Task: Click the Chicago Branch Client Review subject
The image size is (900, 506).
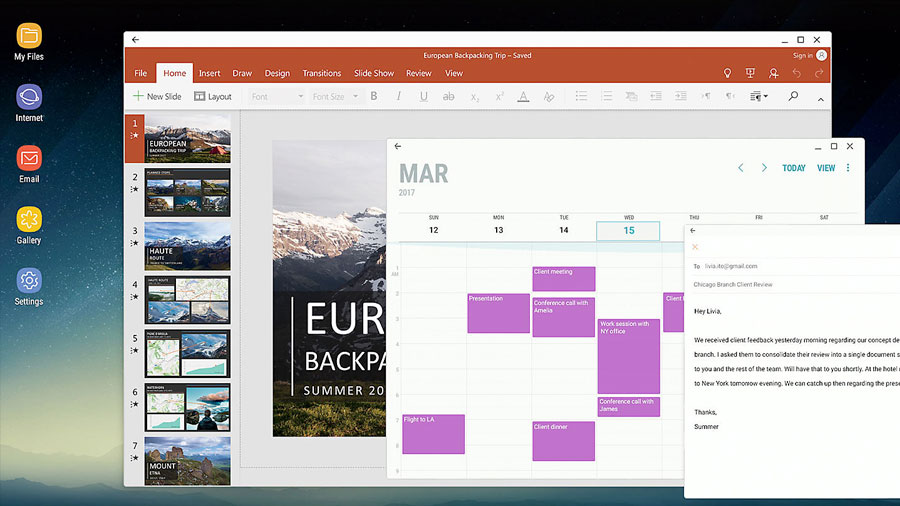Action: pyautogui.click(x=732, y=285)
